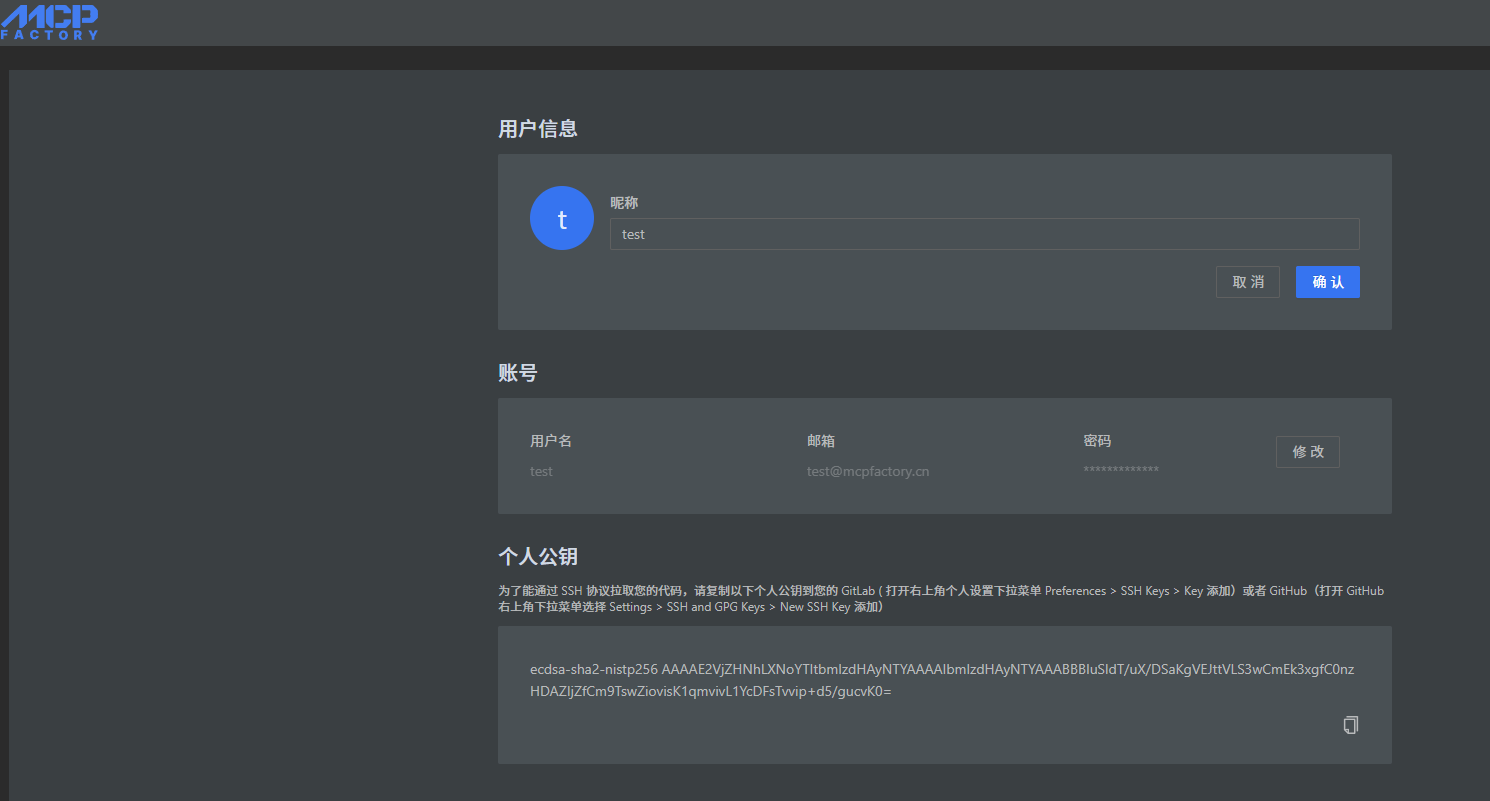
Task: Focus the 昵称 nickname input field
Action: (x=984, y=234)
